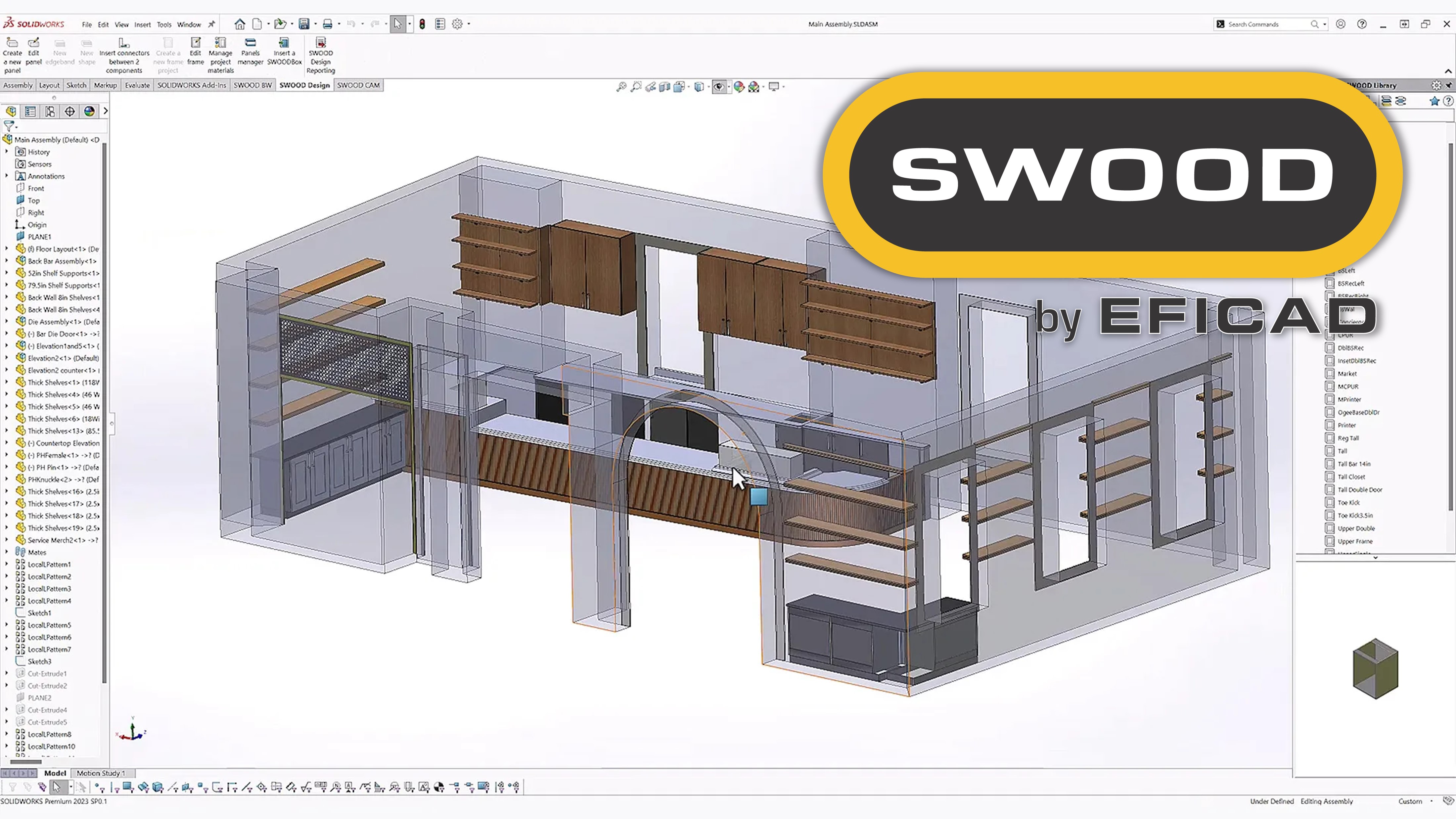This screenshot has width=1456, height=819.
Task: Click the Home icon in toolbar
Action: 240,24
